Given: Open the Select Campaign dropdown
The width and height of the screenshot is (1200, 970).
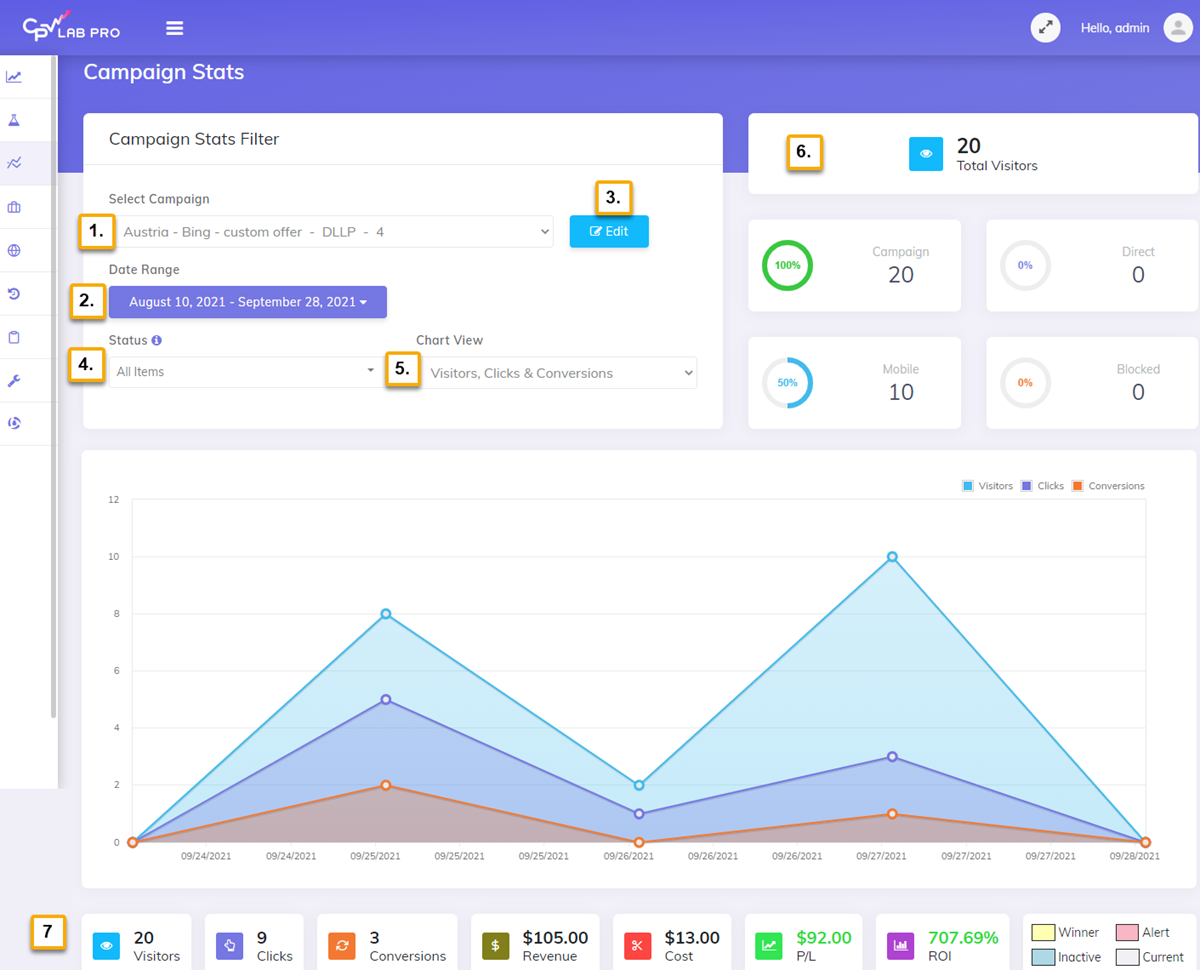Looking at the screenshot, I should tap(335, 232).
